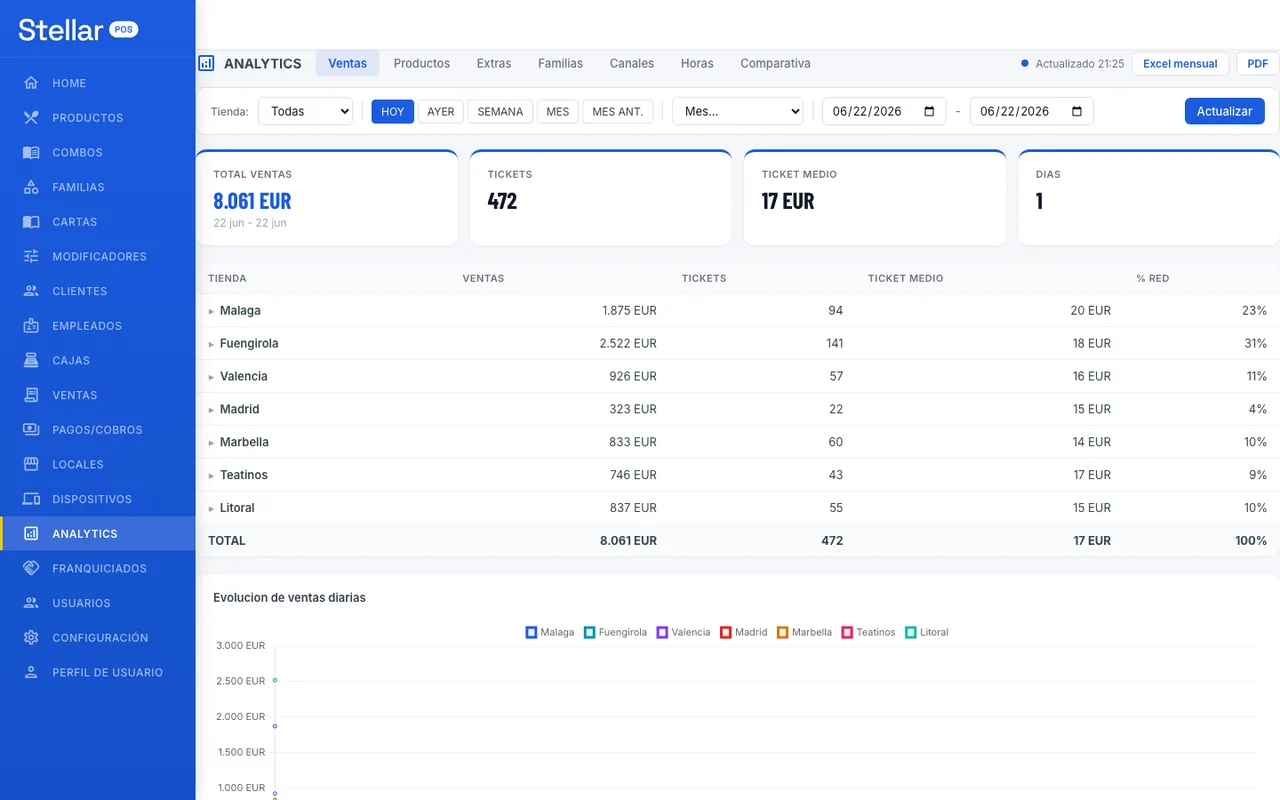Expand the Madrid store row
This screenshot has width=1280, height=800.
(x=211, y=410)
